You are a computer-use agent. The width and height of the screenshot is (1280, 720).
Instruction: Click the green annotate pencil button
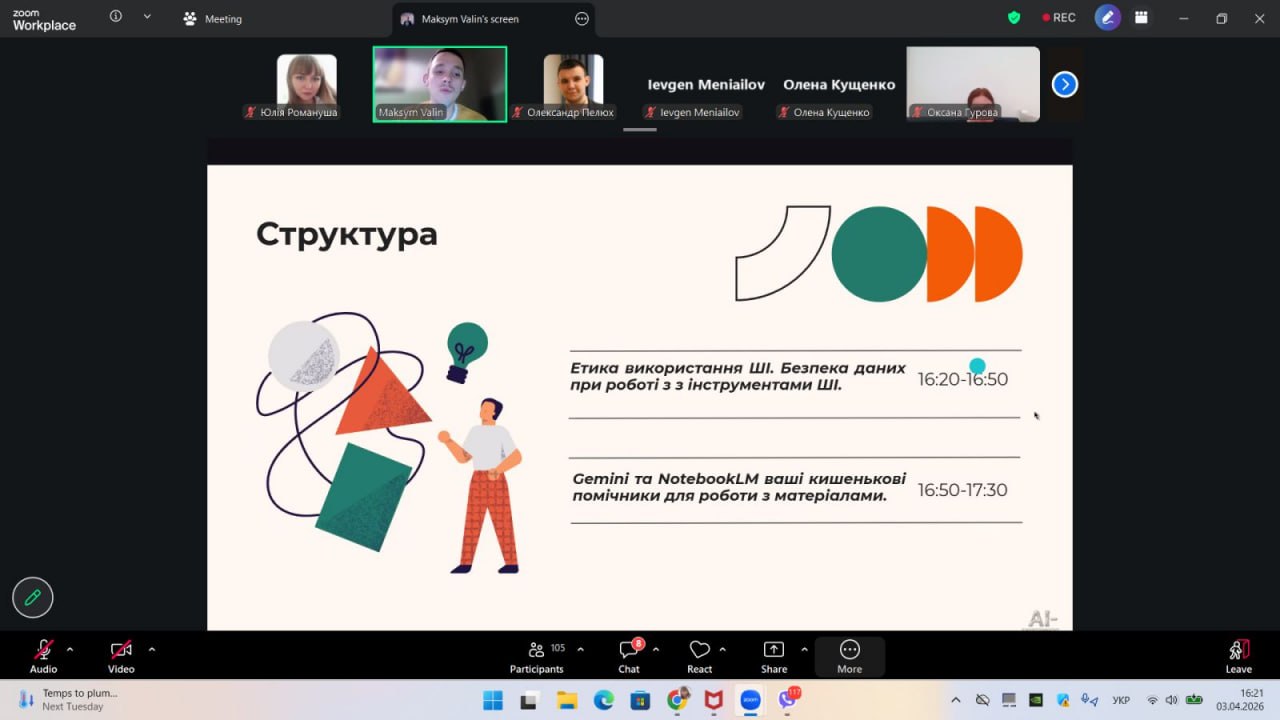pos(33,597)
